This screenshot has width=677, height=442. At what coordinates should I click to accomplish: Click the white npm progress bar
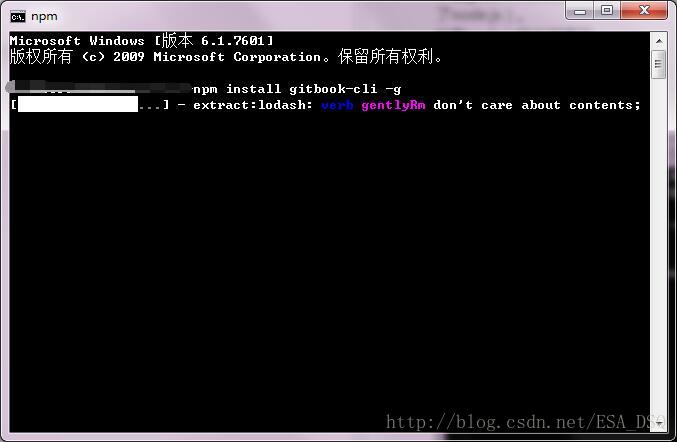tap(78, 104)
